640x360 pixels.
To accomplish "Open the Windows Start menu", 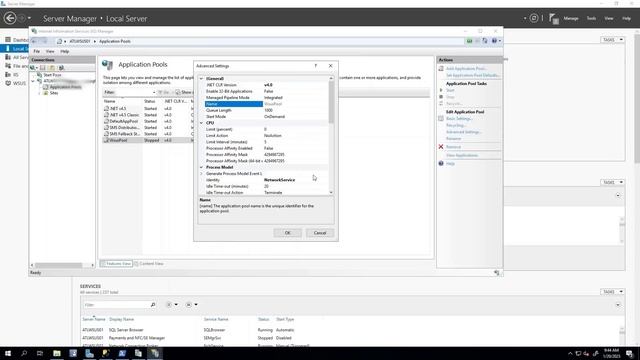I will point(8,353).
